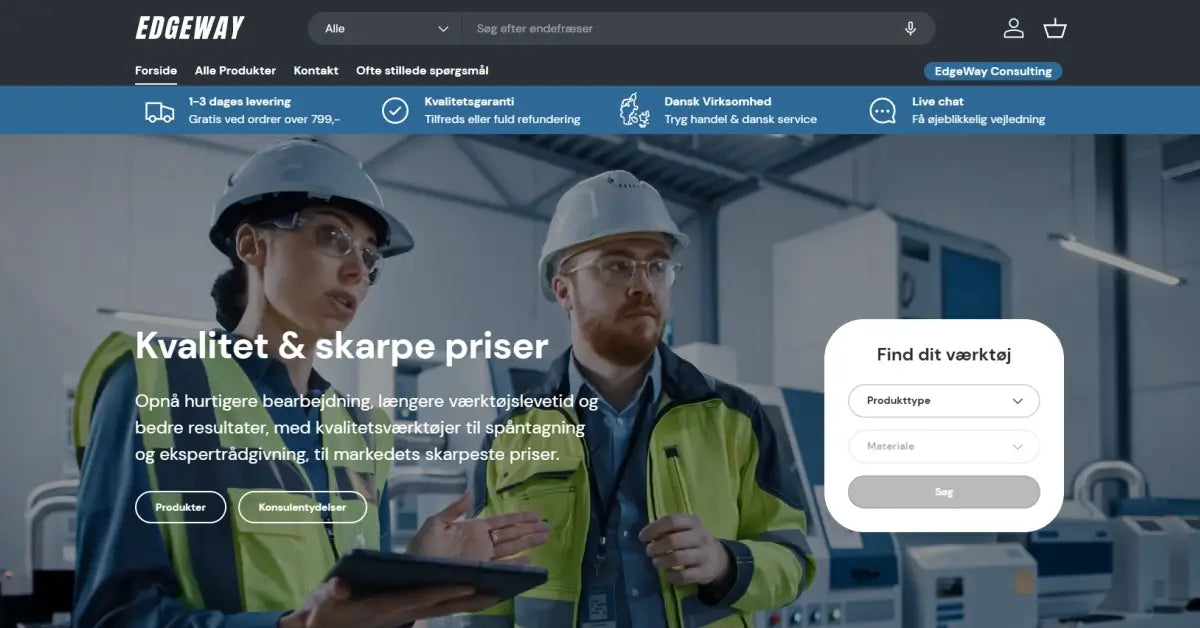Screen dimensions: 1200x628
Task: Click the quality guarantee checkmark icon
Action: (395, 111)
